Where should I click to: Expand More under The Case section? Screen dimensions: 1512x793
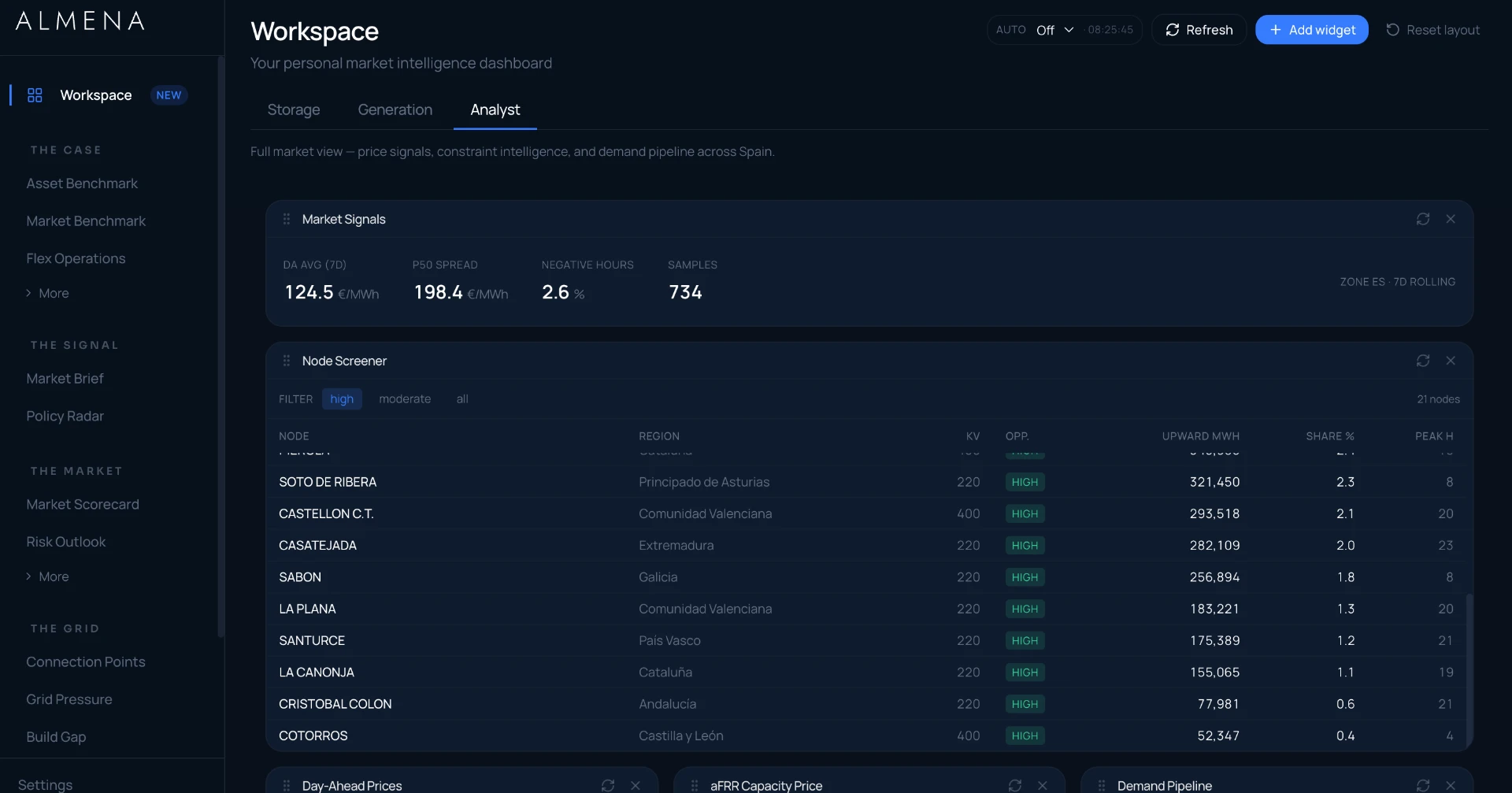click(47, 293)
